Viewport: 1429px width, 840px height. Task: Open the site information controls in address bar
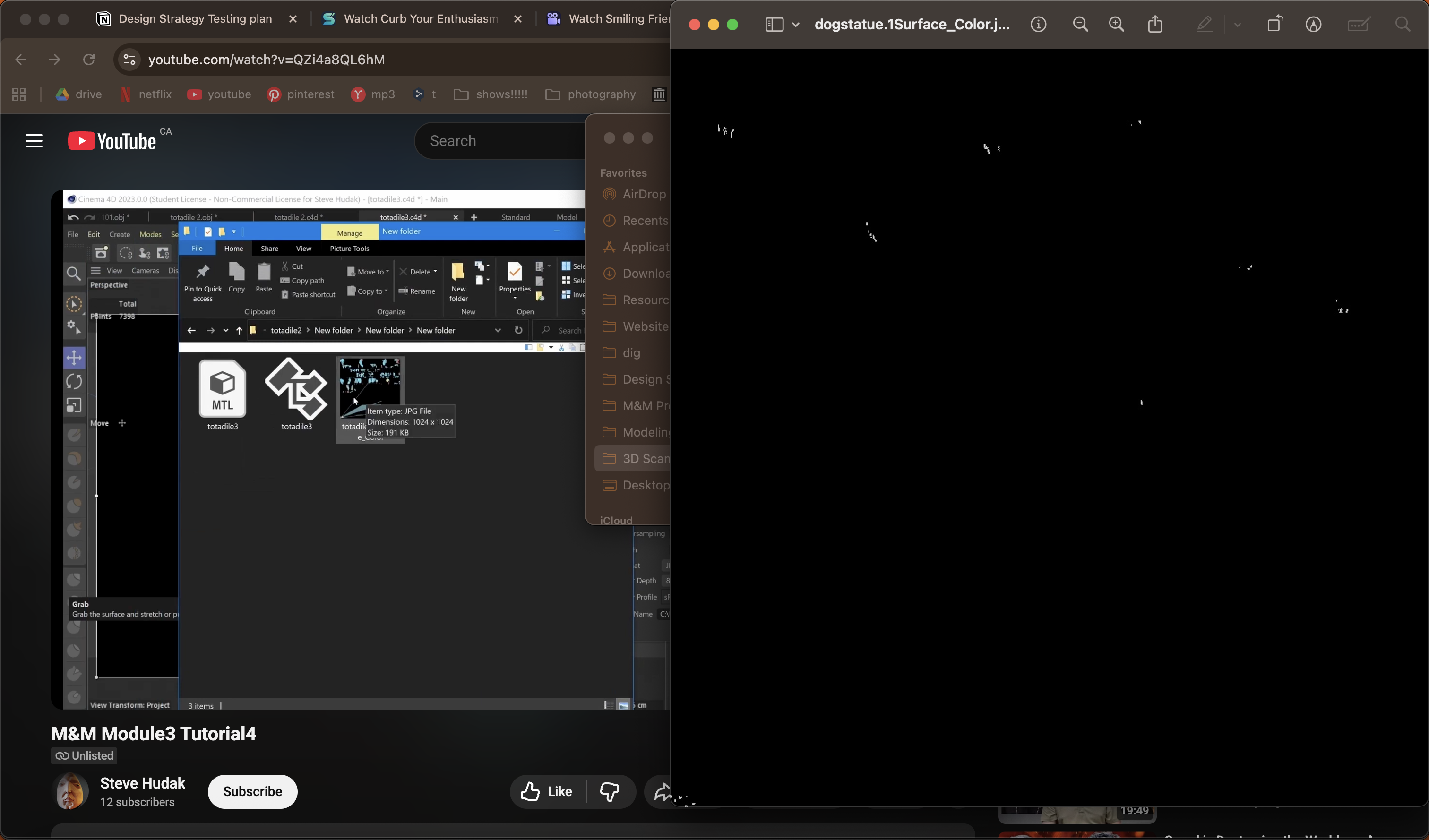[129, 60]
